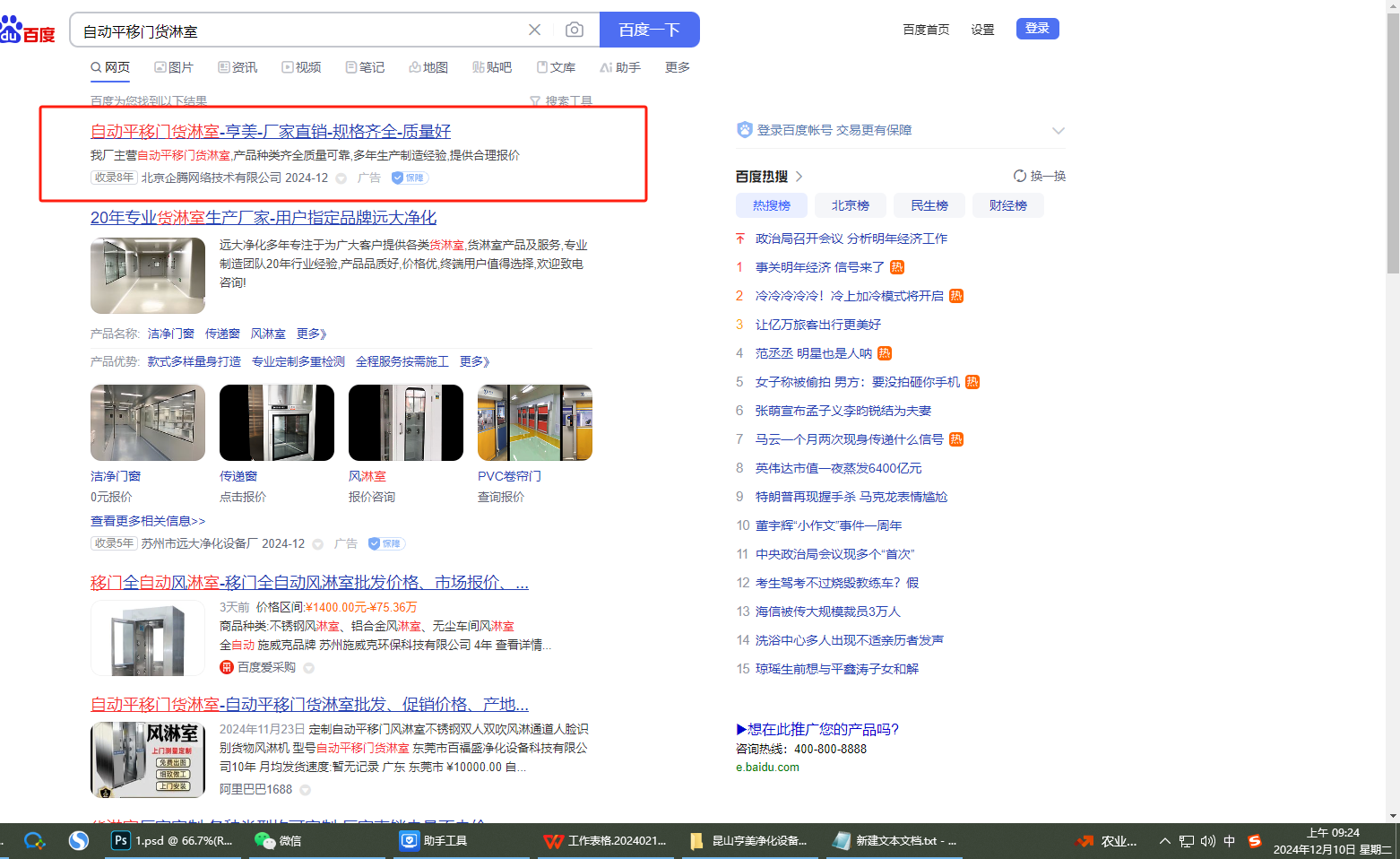Click the 风淋室 image in the 阿里巴巴1688 result
This screenshot has width=1400, height=859.
148,759
